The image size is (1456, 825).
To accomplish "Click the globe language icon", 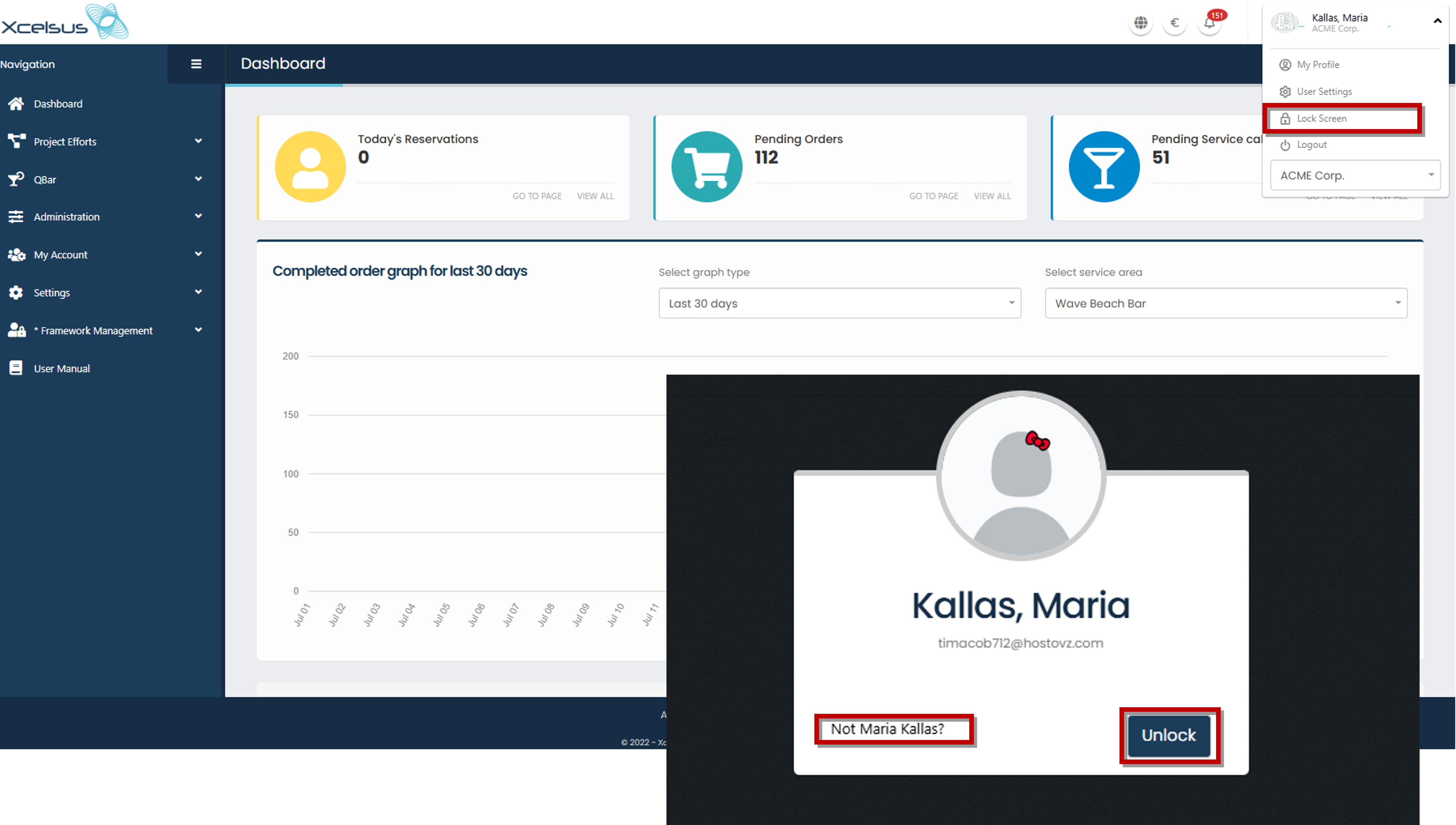I will [x=1140, y=23].
